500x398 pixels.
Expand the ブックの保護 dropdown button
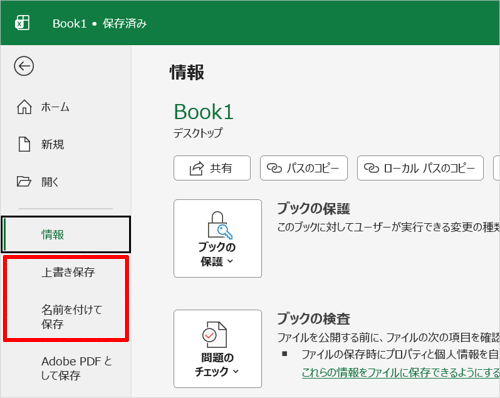pyautogui.click(x=218, y=238)
